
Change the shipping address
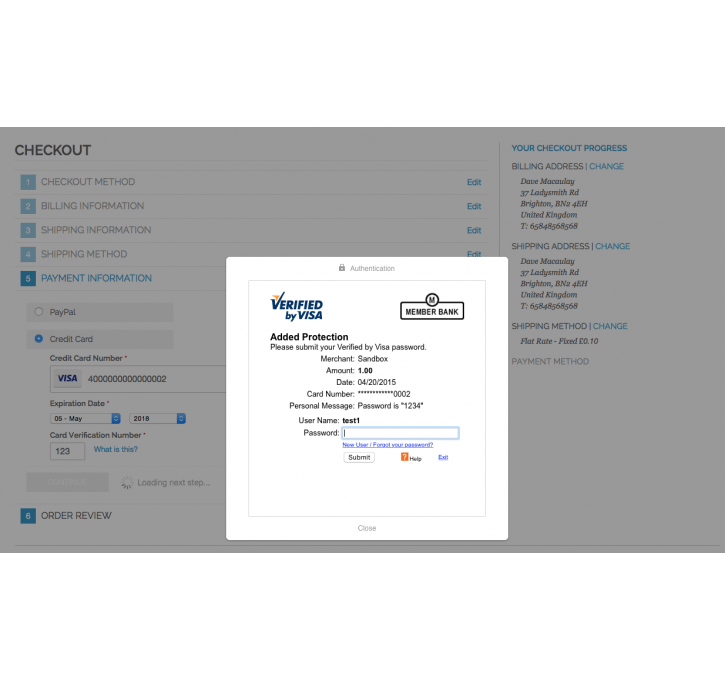612,246
